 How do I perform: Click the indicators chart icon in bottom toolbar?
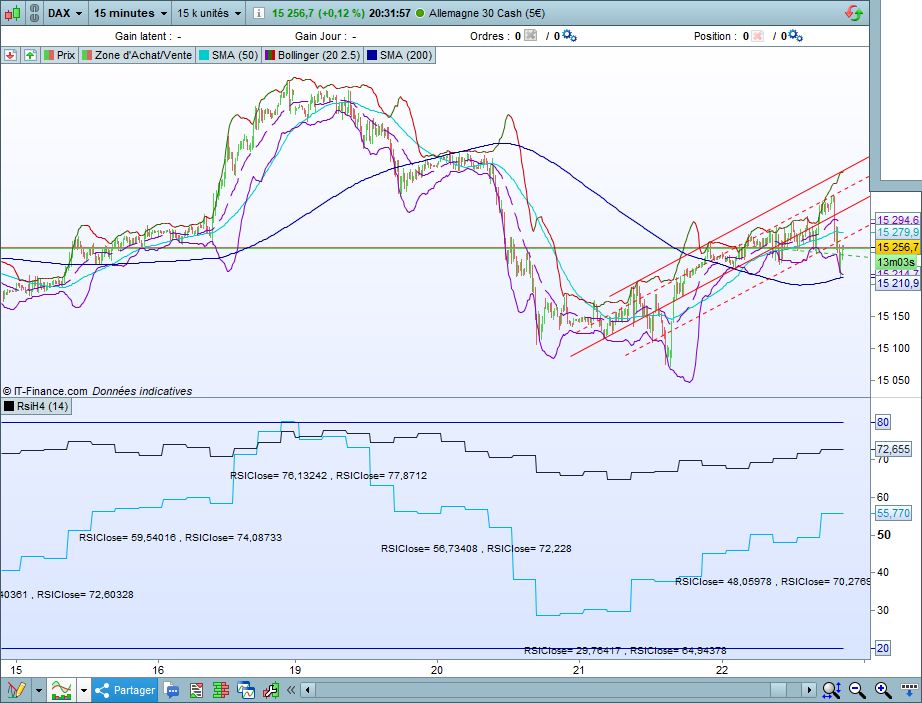click(62, 690)
